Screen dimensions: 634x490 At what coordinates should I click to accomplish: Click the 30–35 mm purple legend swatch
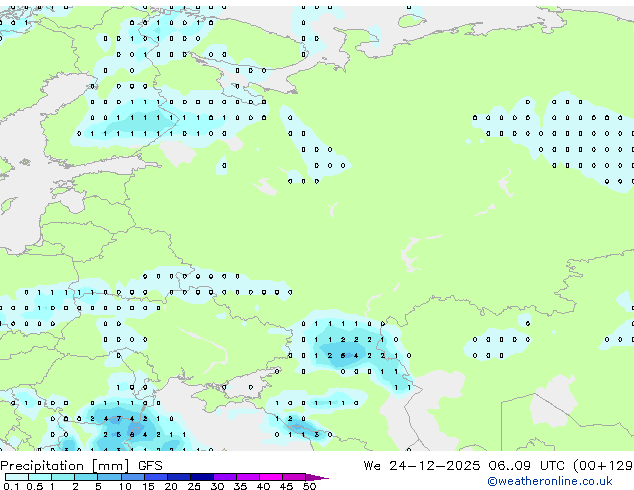224,477
